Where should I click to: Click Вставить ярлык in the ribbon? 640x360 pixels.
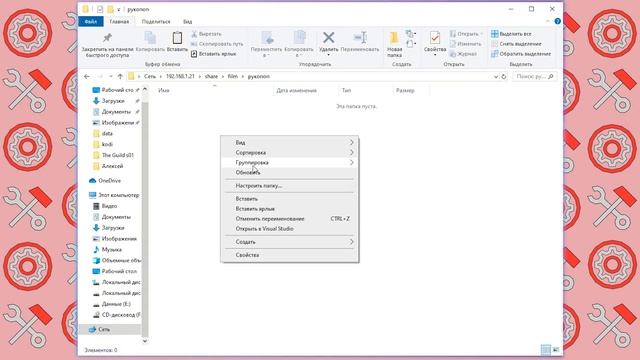pos(213,53)
